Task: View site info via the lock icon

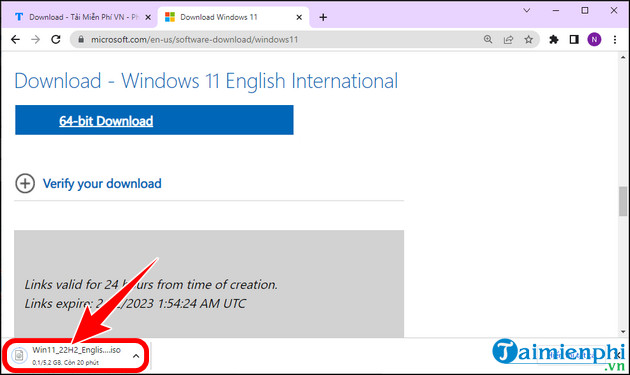Action: pos(81,39)
